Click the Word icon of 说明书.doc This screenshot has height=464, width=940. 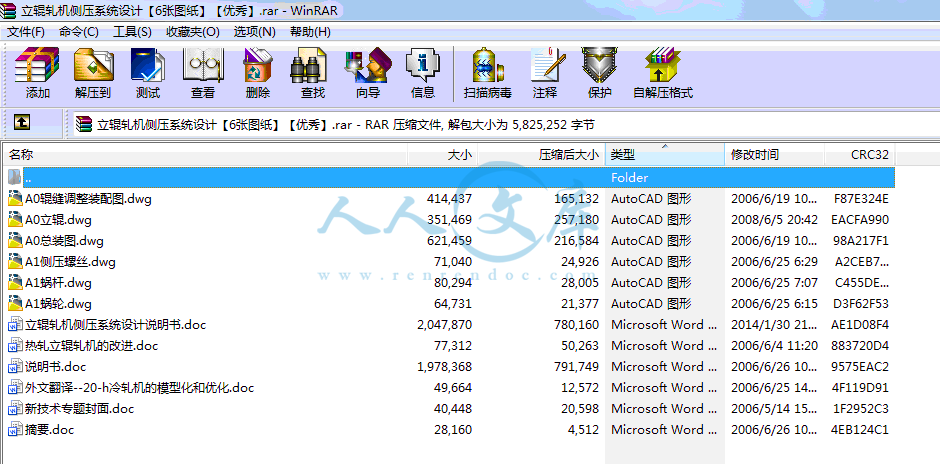tap(15, 367)
